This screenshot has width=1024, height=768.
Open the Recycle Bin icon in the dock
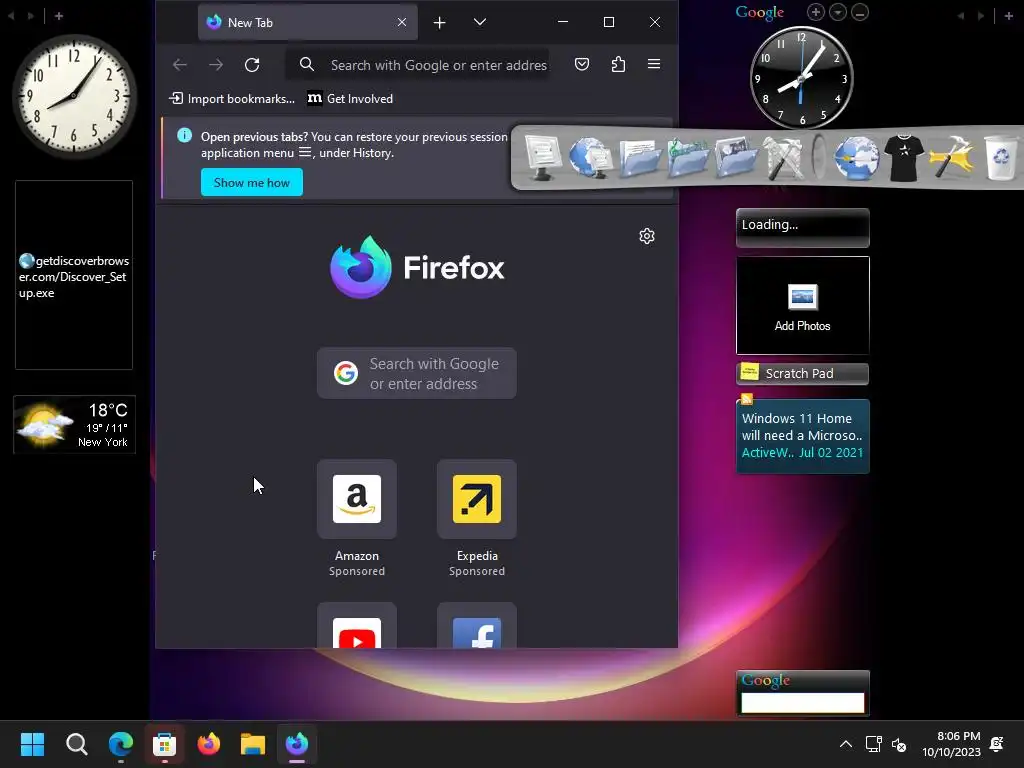[1000, 157]
